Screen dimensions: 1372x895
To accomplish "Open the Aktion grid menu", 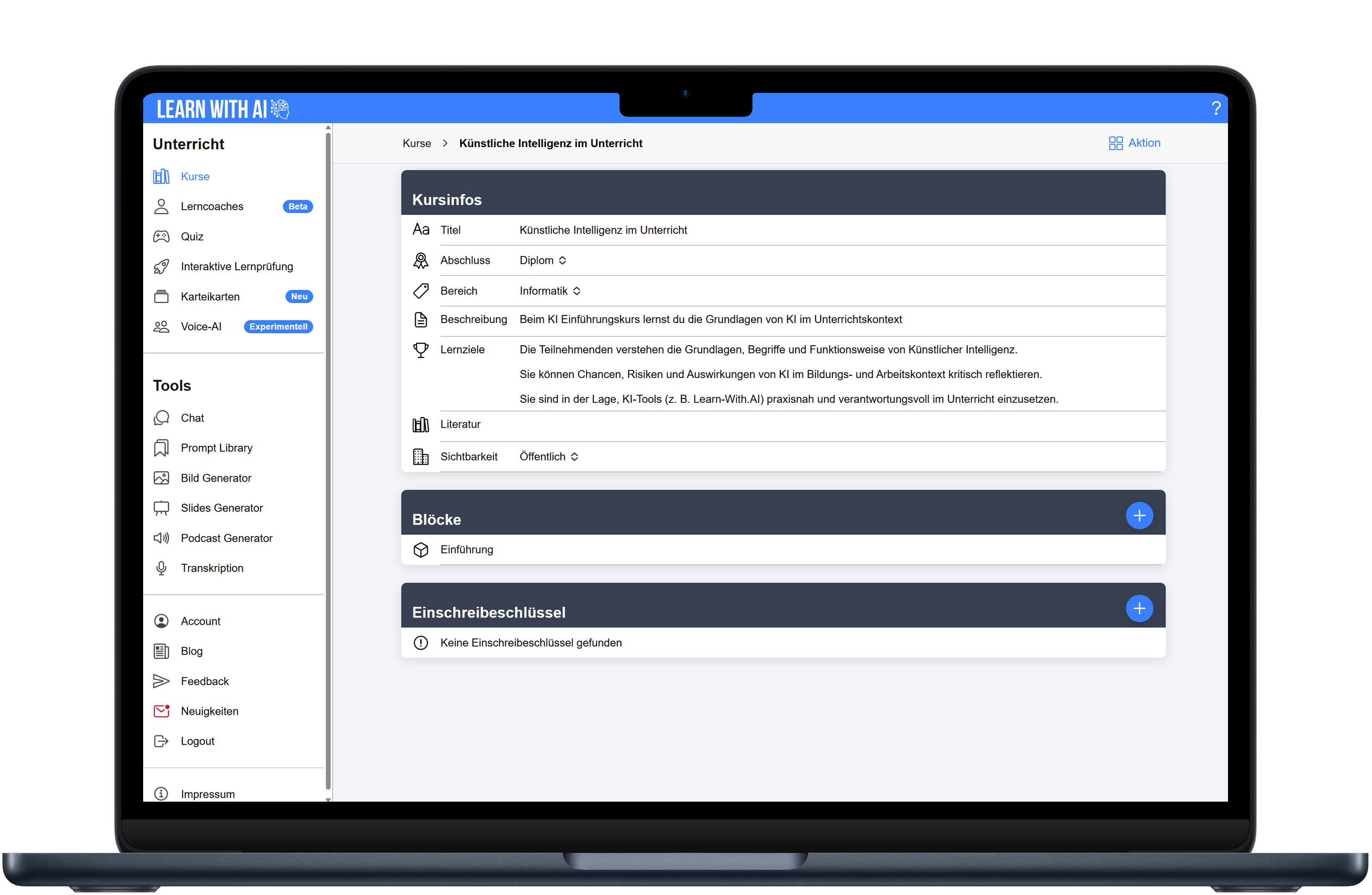I will tap(1134, 143).
